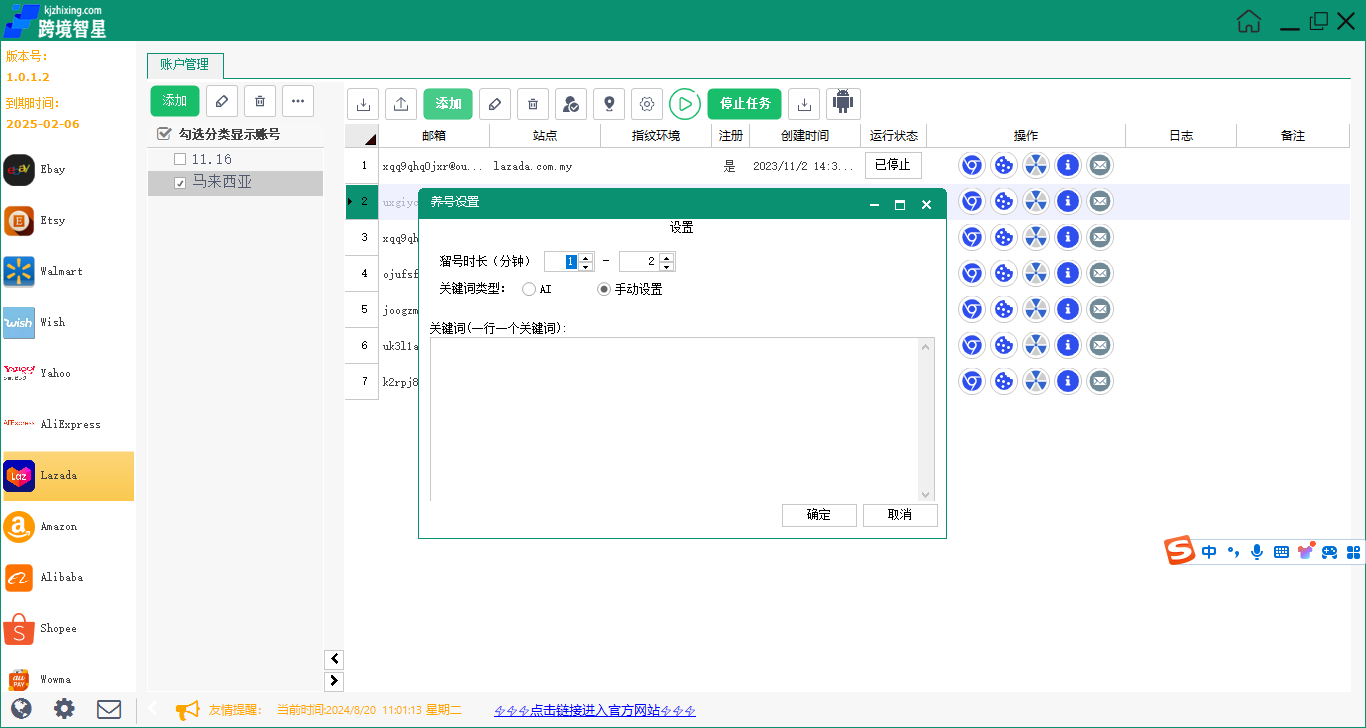Click 添加 button in account toolbar
Viewport: 1366px width, 728px height.
click(448, 104)
